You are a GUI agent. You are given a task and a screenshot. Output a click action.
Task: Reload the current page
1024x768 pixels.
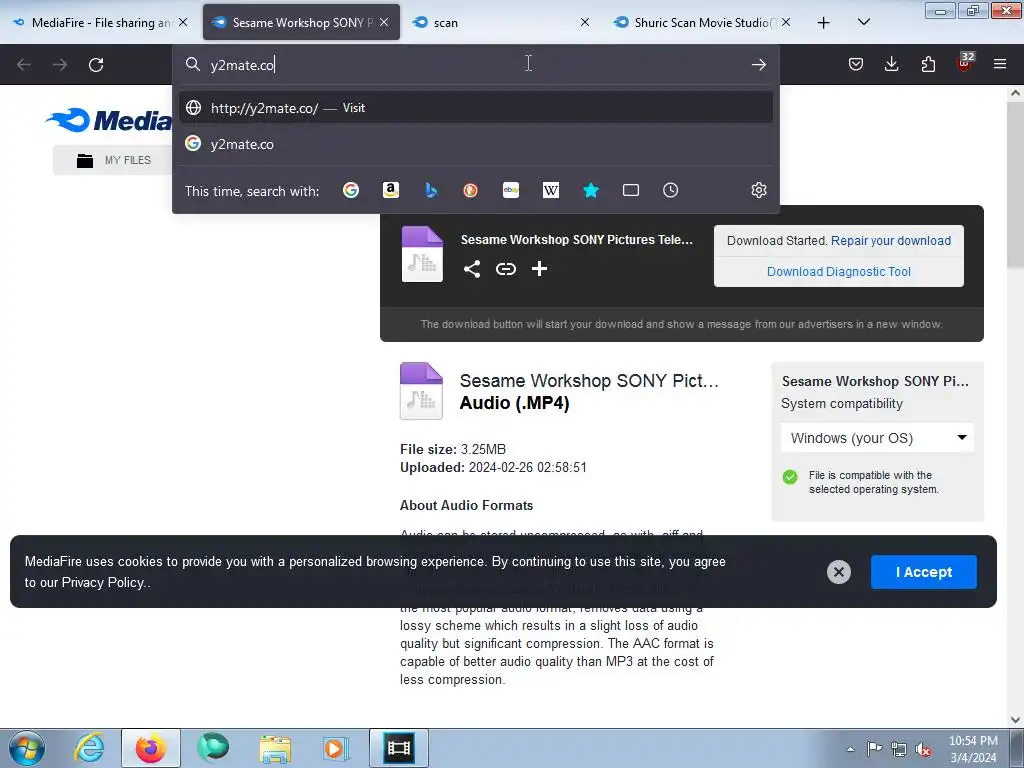point(96,65)
